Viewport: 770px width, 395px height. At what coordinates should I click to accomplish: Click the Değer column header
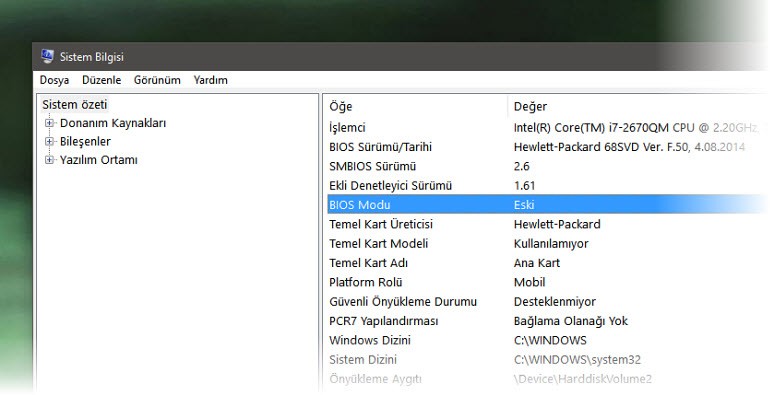pyautogui.click(x=638, y=106)
